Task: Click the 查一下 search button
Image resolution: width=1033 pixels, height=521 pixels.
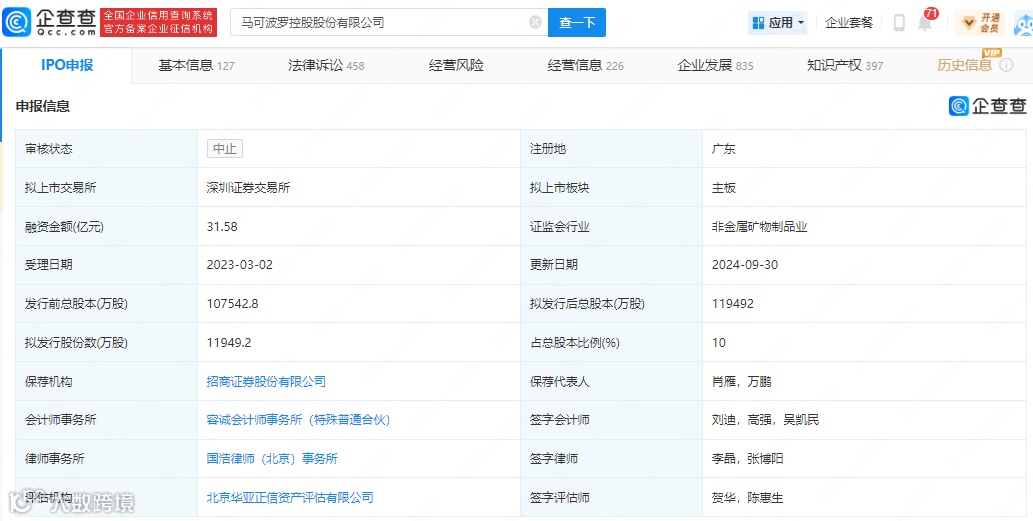Action: pos(577,22)
